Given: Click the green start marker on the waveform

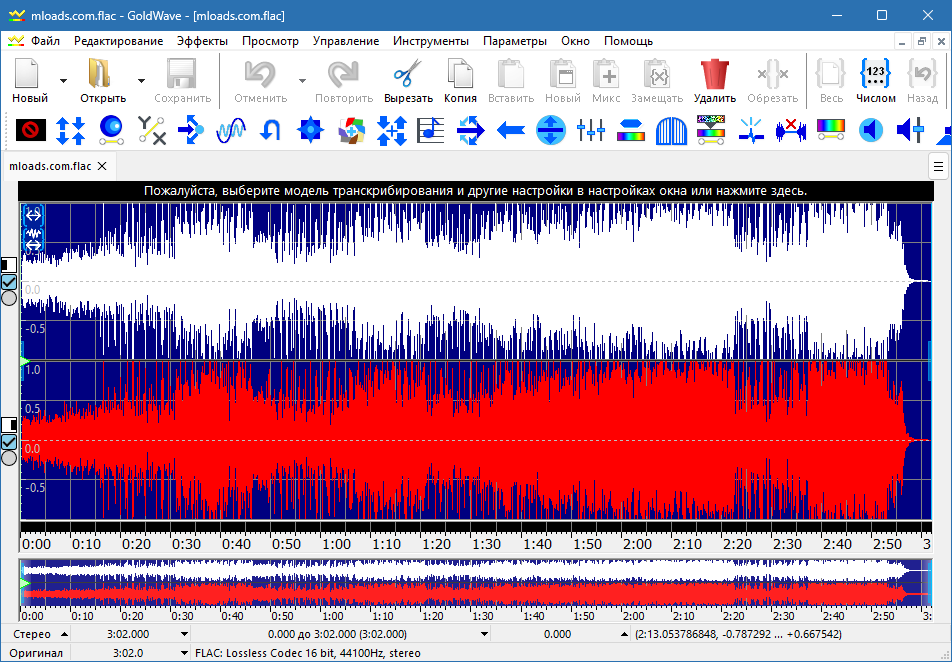Looking at the screenshot, I should click(25, 361).
